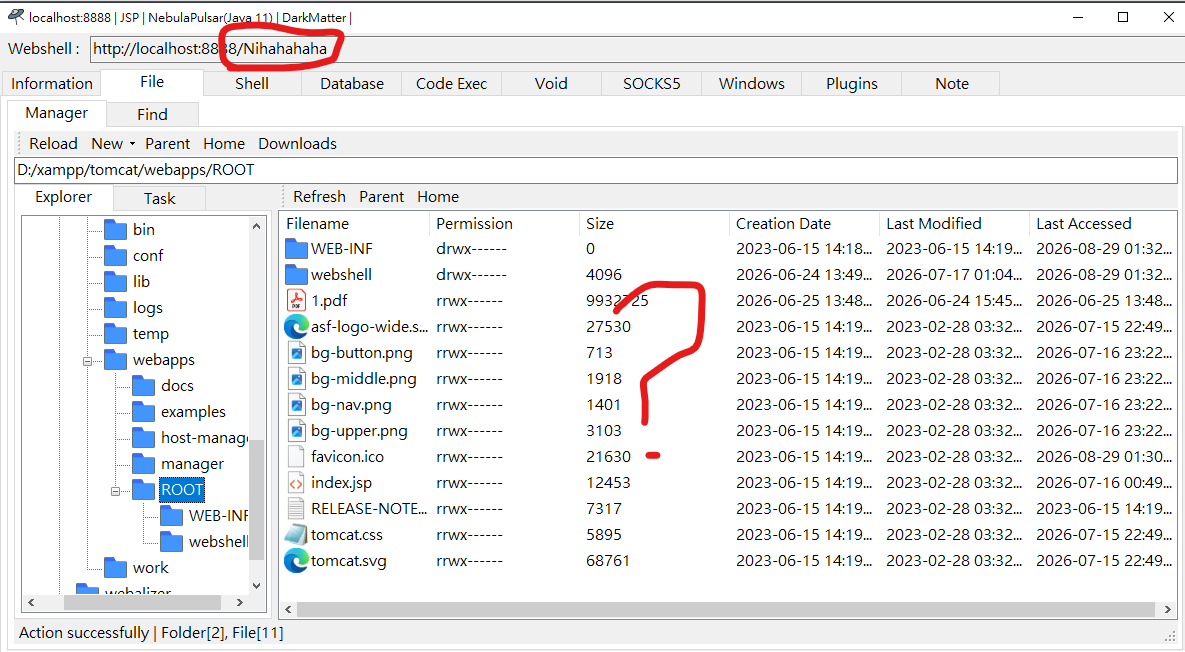The image size is (1185, 652).
Task: Click the bin folder icon in tree
Action: [x=116, y=230]
